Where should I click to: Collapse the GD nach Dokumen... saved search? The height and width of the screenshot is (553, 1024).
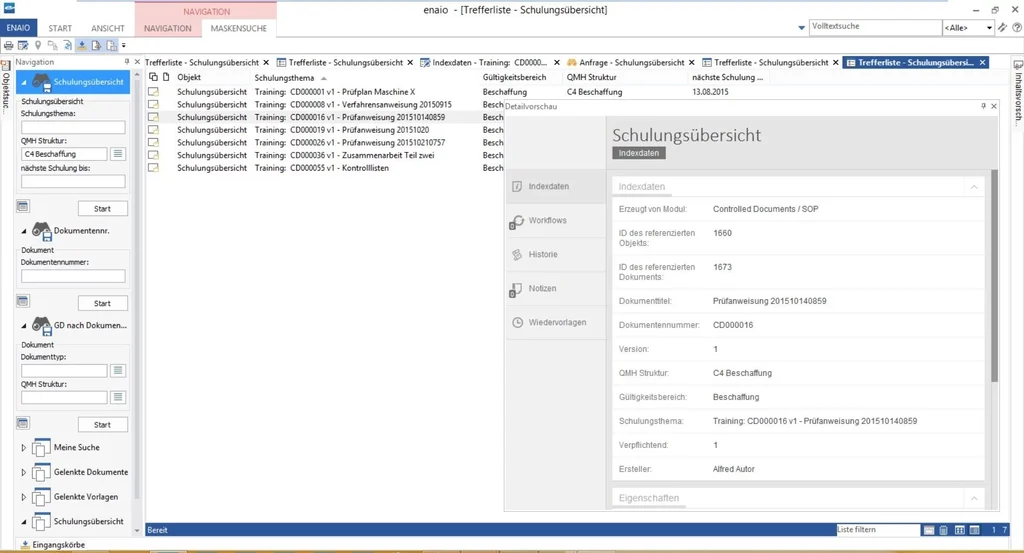(x=24, y=326)
